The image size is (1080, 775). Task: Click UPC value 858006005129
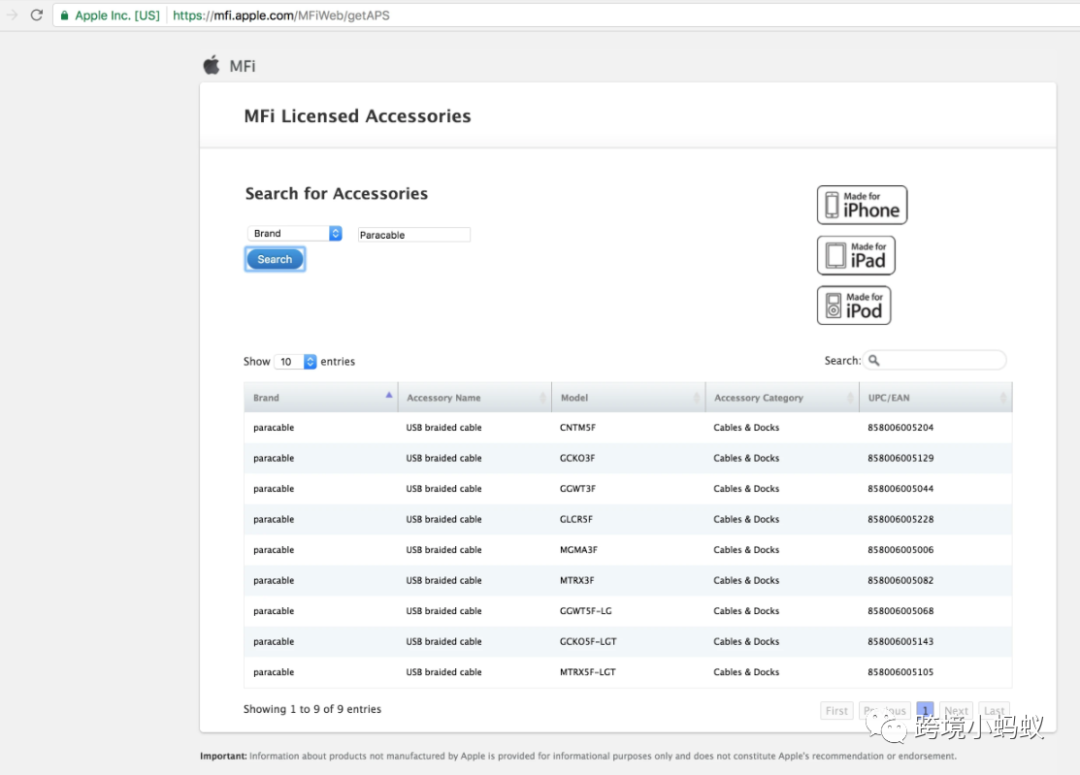(900, 458)
